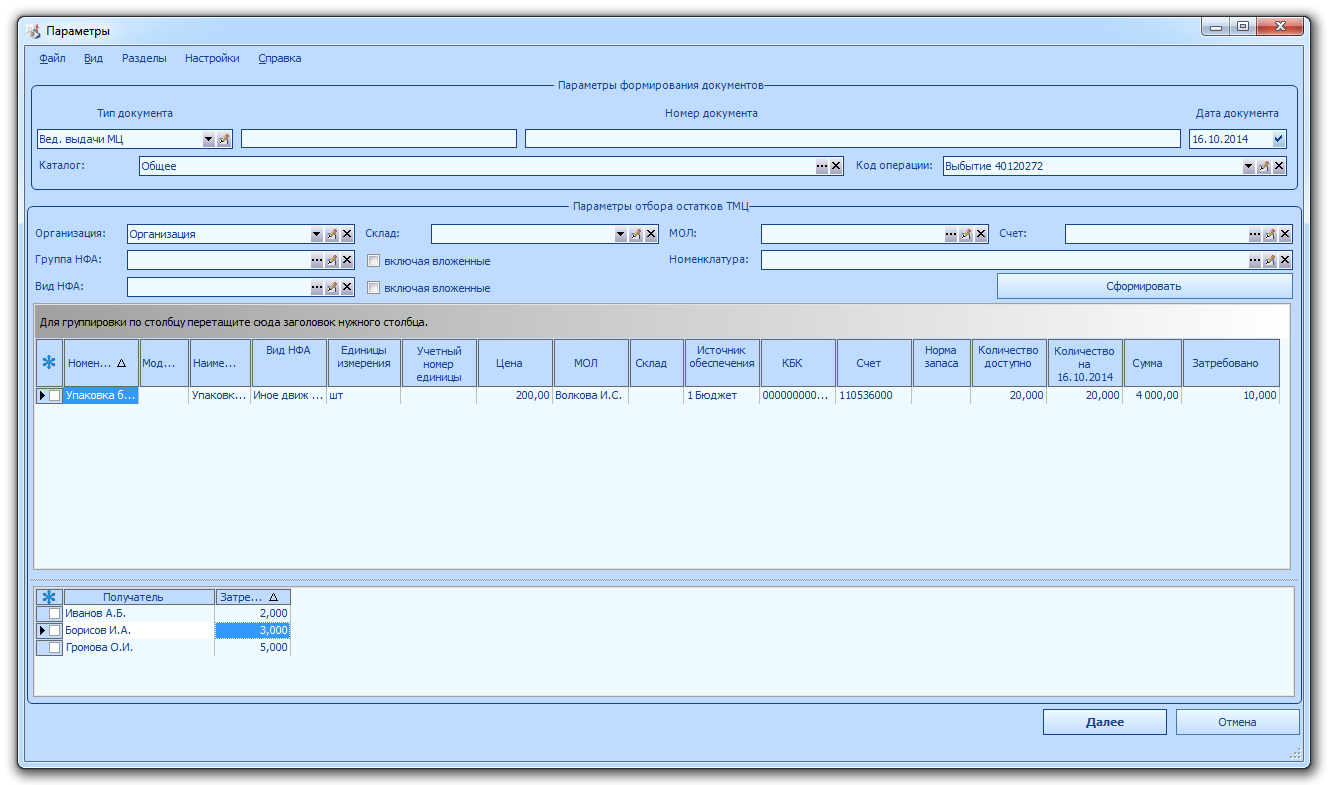This screenshot has width=1329, height=785.
Task: Expand the Код операции dropdown
Action: [x=1249, y=166]
